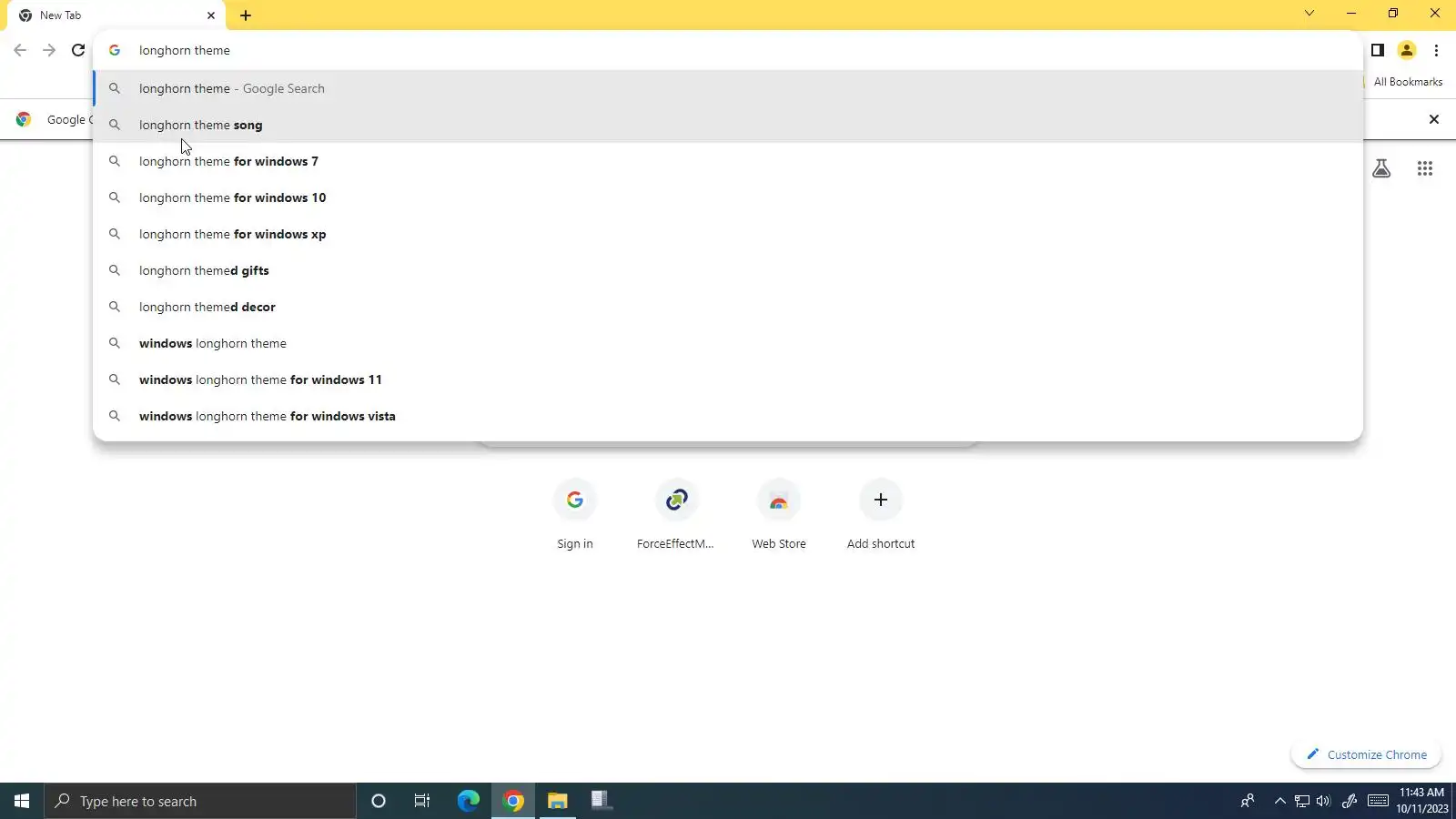
Task: Select suggestion "longhorn theme - Google Search"
Action: (728, 88)
